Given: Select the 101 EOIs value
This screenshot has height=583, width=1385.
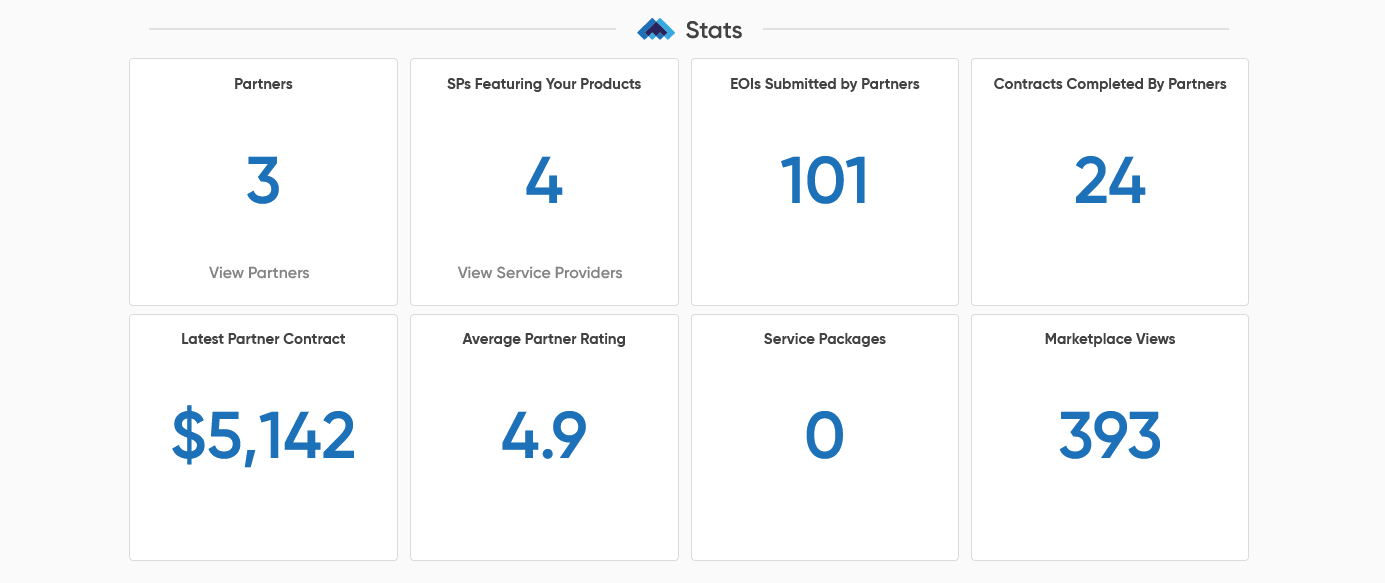Looking at the screenshot, I should coord(825,182).
